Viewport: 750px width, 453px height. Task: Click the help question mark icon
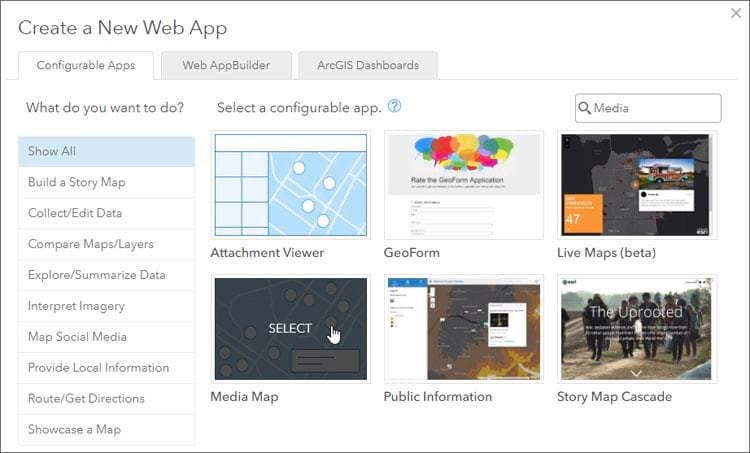point(395,107)
